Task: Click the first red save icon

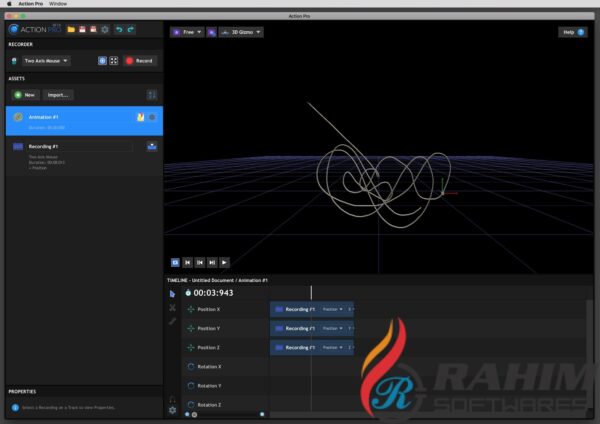Action: [82, 29]
